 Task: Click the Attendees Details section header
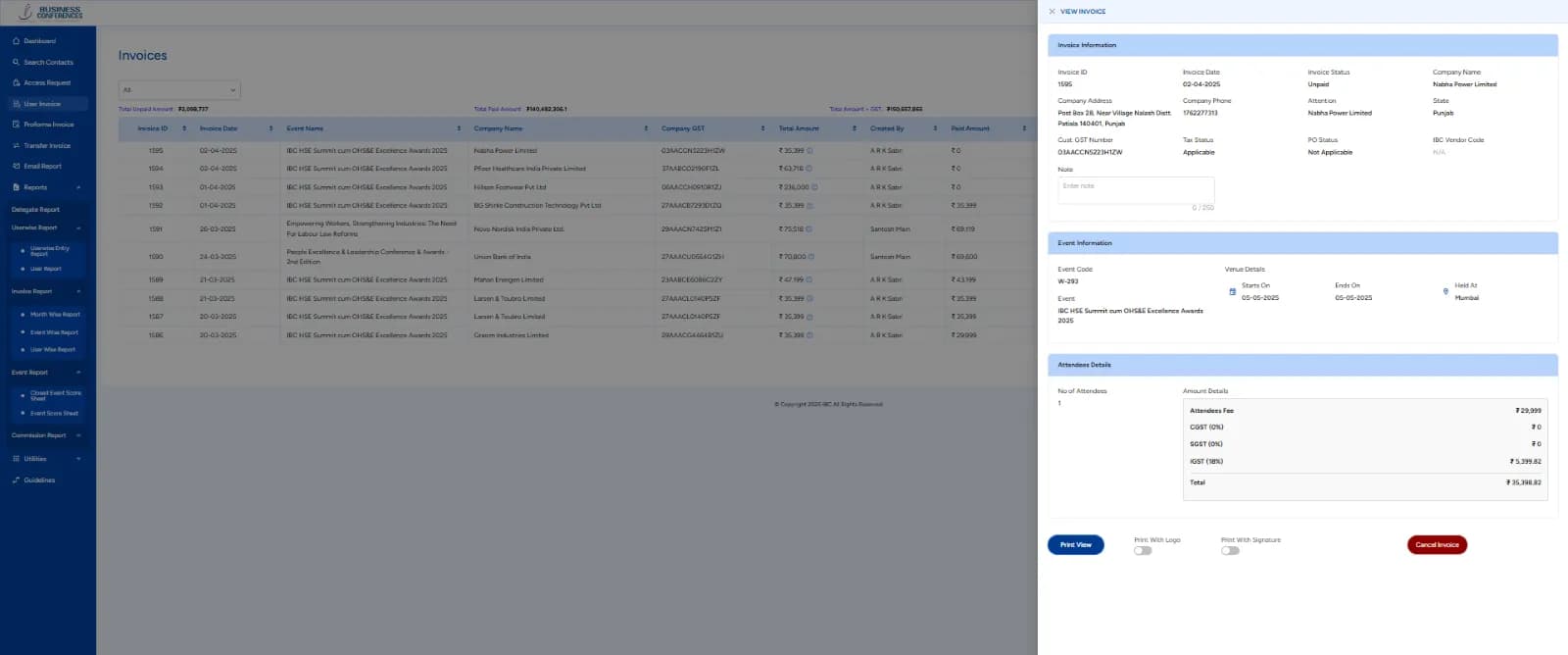coord(1302,365)
